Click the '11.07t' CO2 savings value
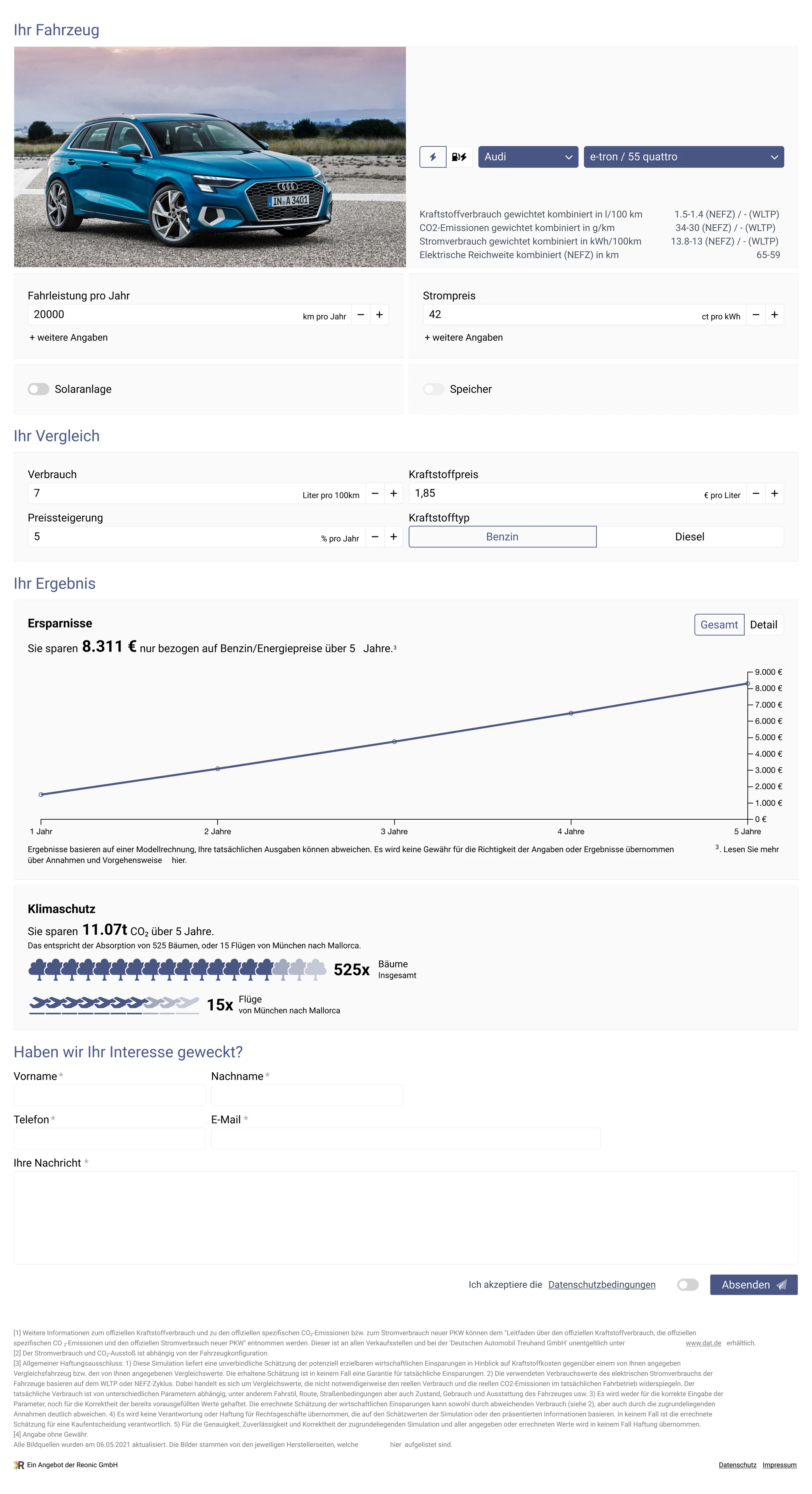The width and height of the screenshot is (812, 1494). click(104, 930)
